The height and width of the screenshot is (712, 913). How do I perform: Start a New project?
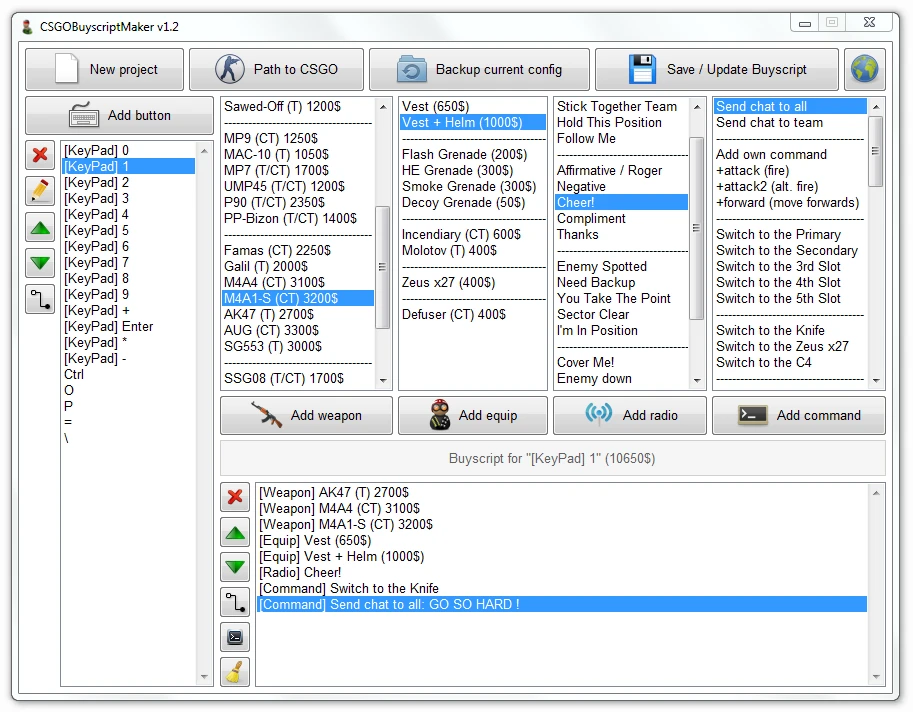(104, 68)
